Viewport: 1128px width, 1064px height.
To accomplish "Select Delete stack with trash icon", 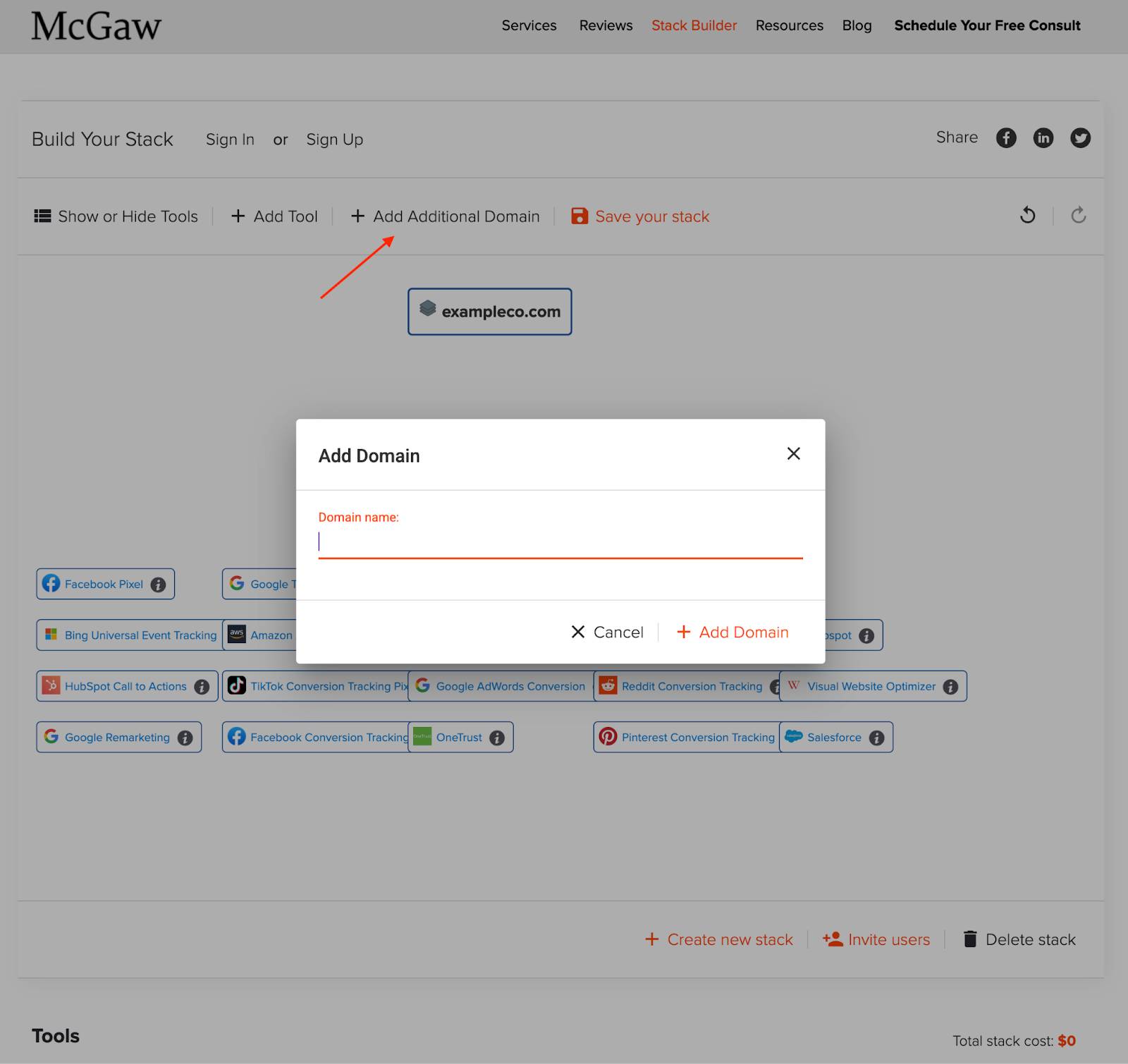I will click(1019, 940).
